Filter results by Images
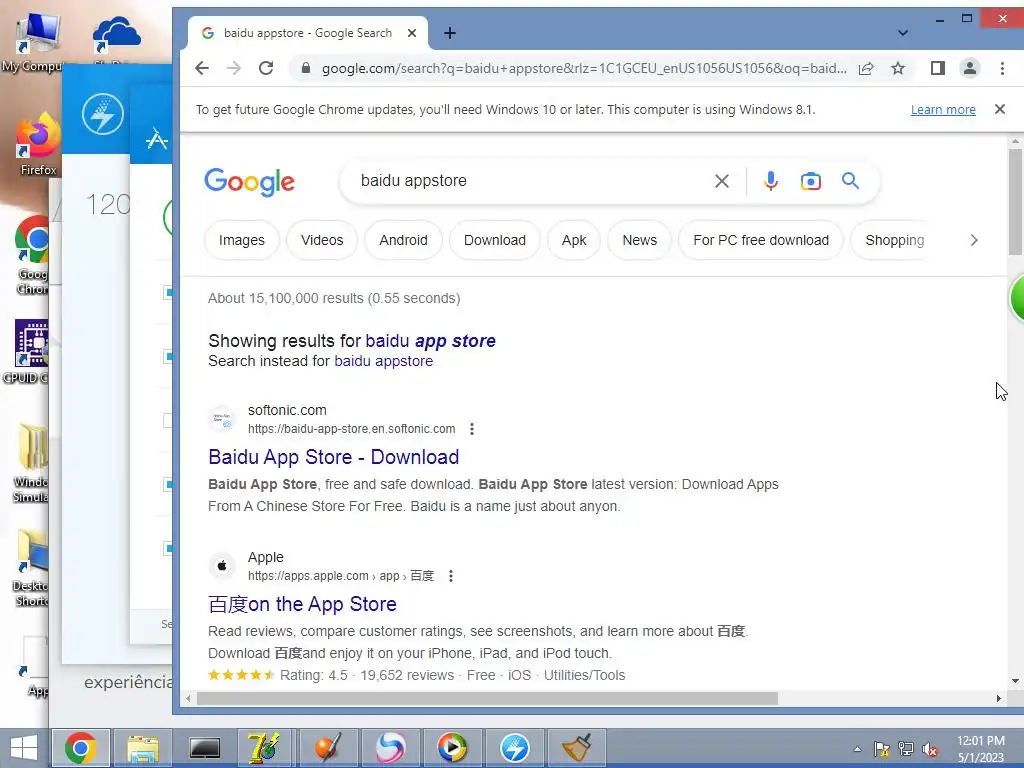 [242, 240]
